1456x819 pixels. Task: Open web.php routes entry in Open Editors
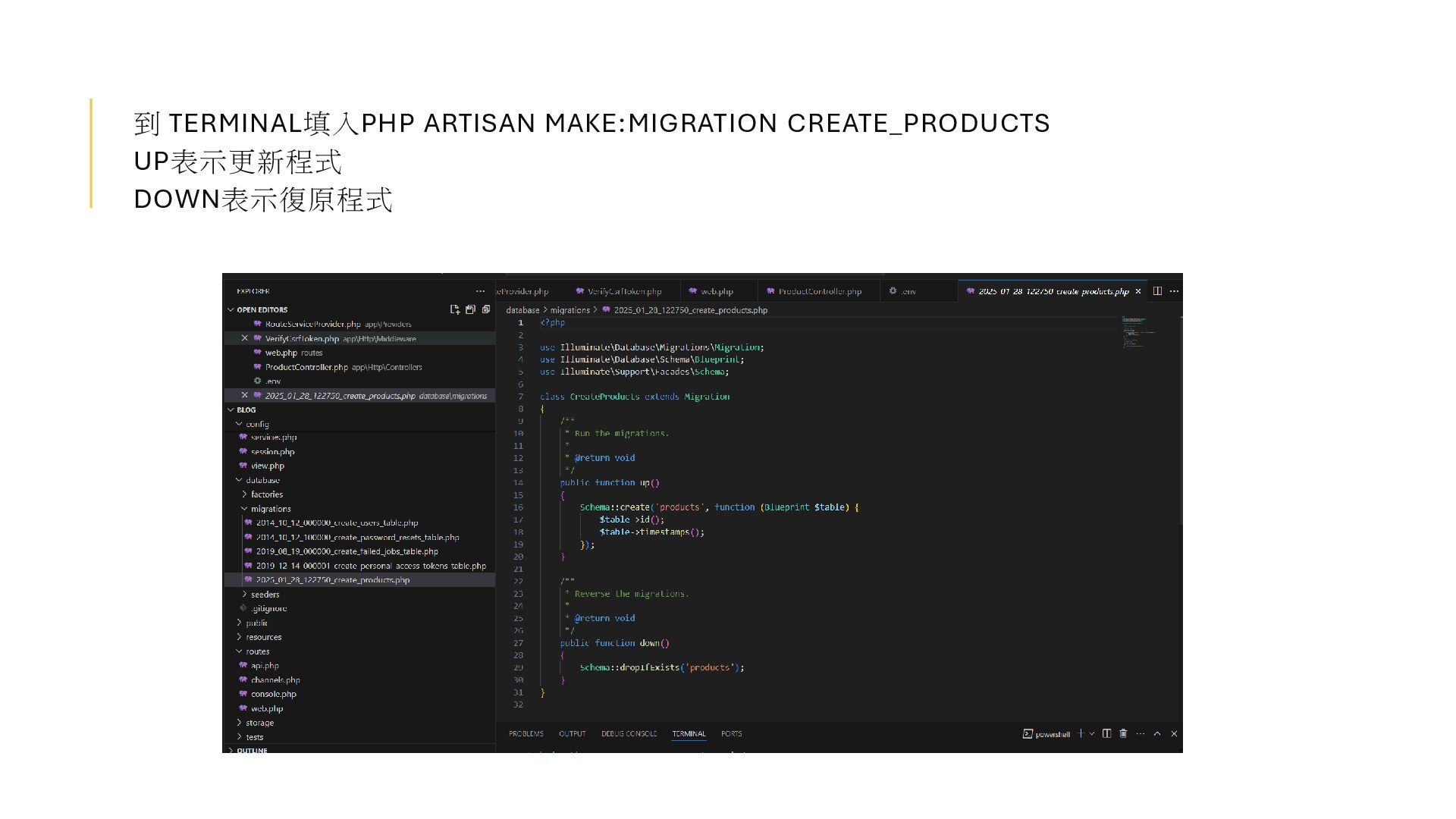(x=360, y=353)
